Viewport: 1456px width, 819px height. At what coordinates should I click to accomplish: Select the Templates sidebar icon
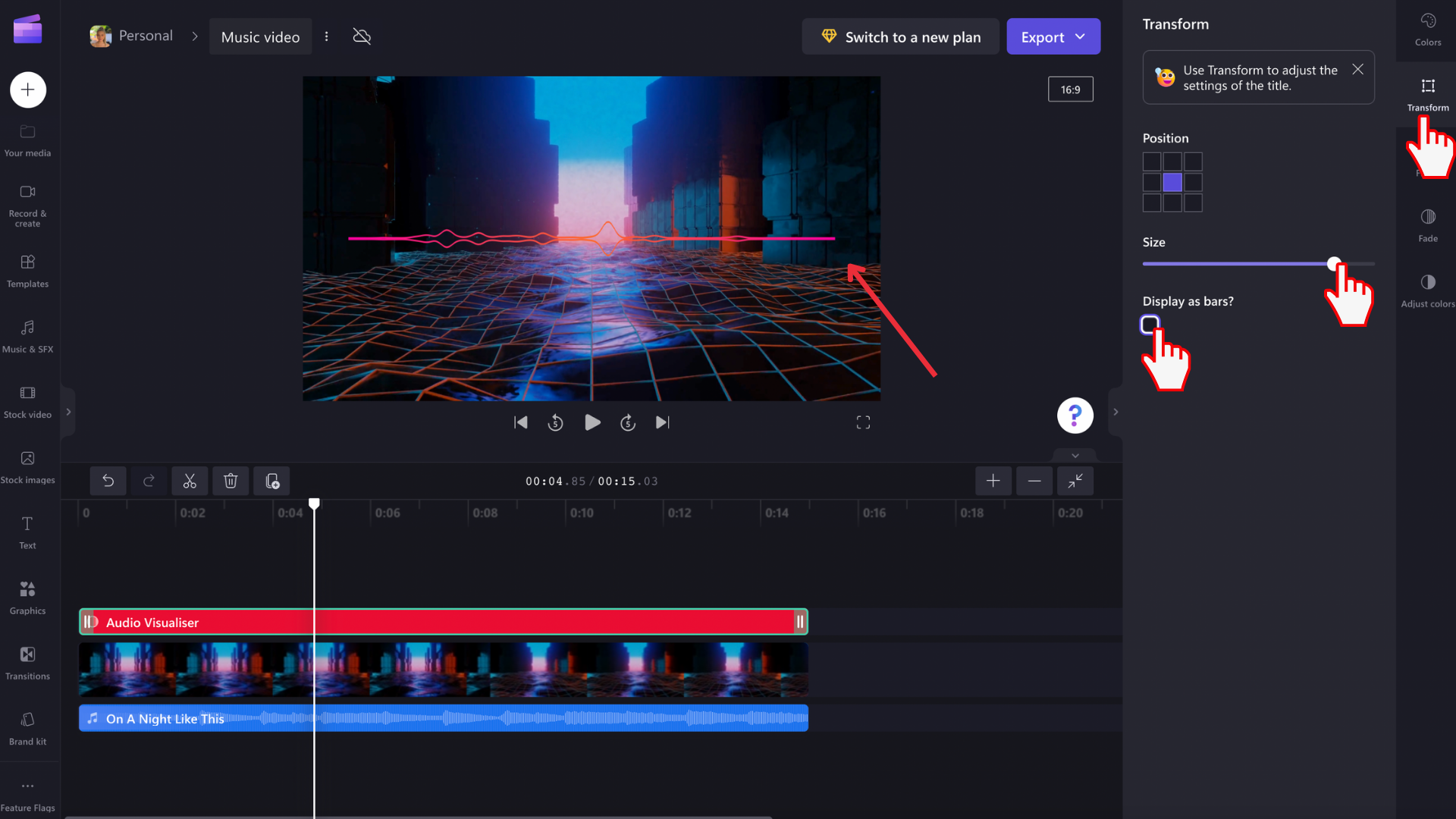(x=27, y=271)
